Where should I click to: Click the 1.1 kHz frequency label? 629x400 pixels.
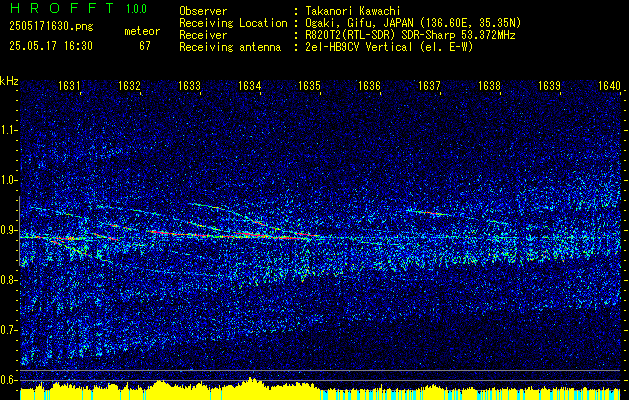8,130
